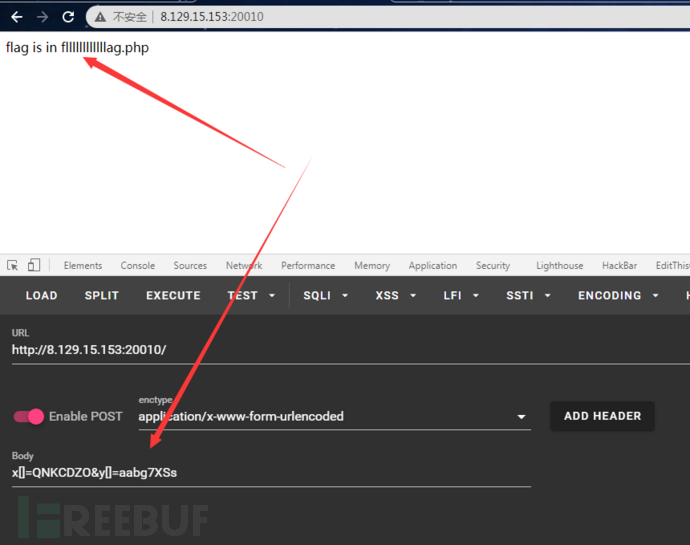The image size is (690, 545).
Task: Click the Body field with x[]=QNKCDZO payload
Action: click(271, 473)
